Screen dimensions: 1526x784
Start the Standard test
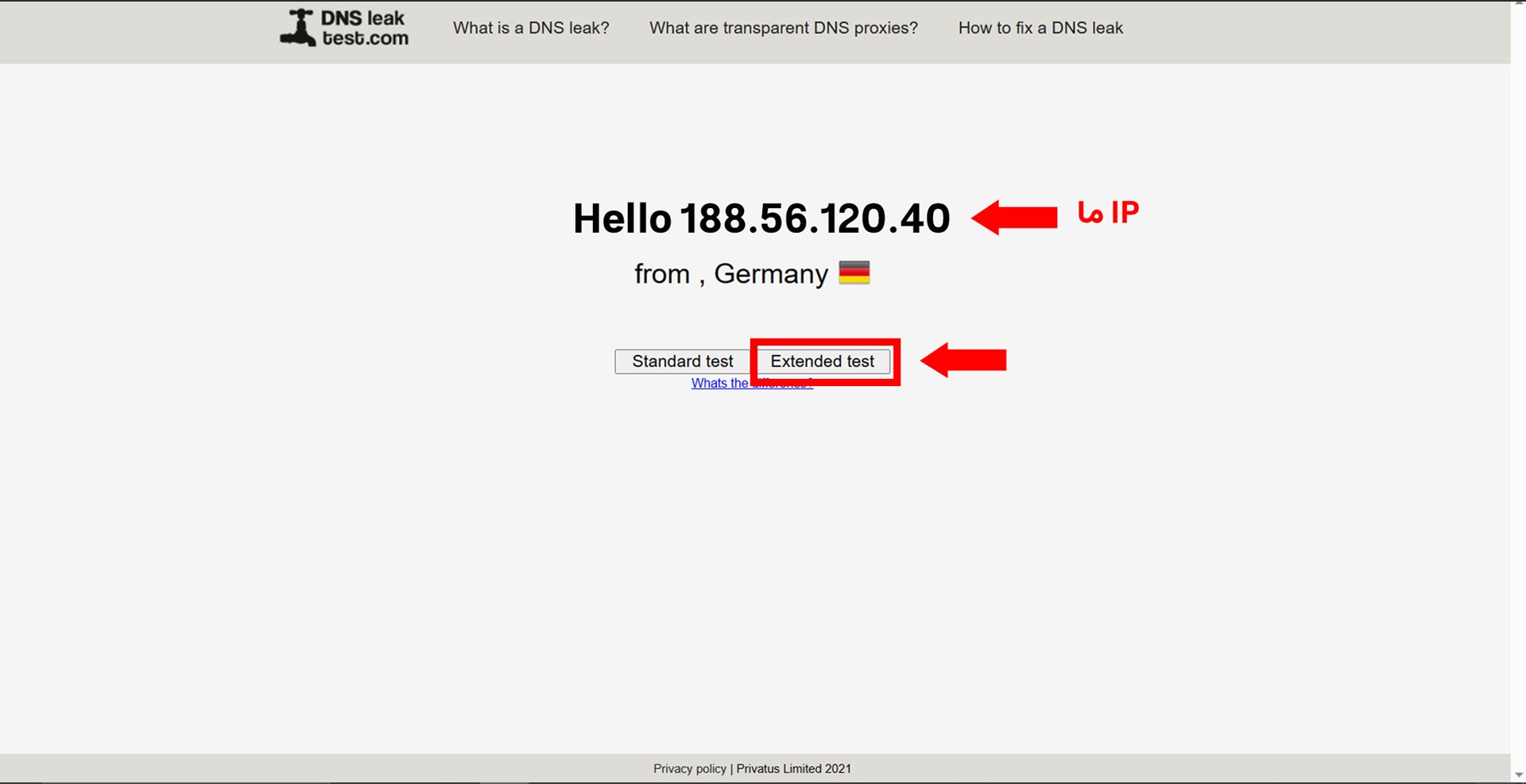click(x=682, y=361)
